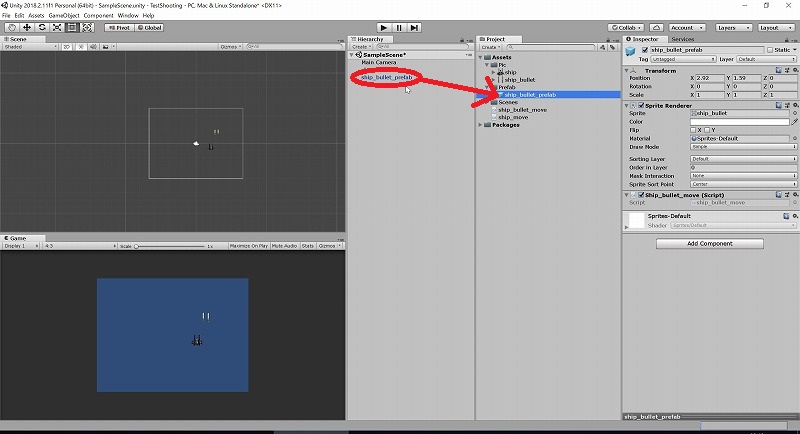Start Play mode
The height and width of the screenshot is (434, 800).
click(384, 28)
